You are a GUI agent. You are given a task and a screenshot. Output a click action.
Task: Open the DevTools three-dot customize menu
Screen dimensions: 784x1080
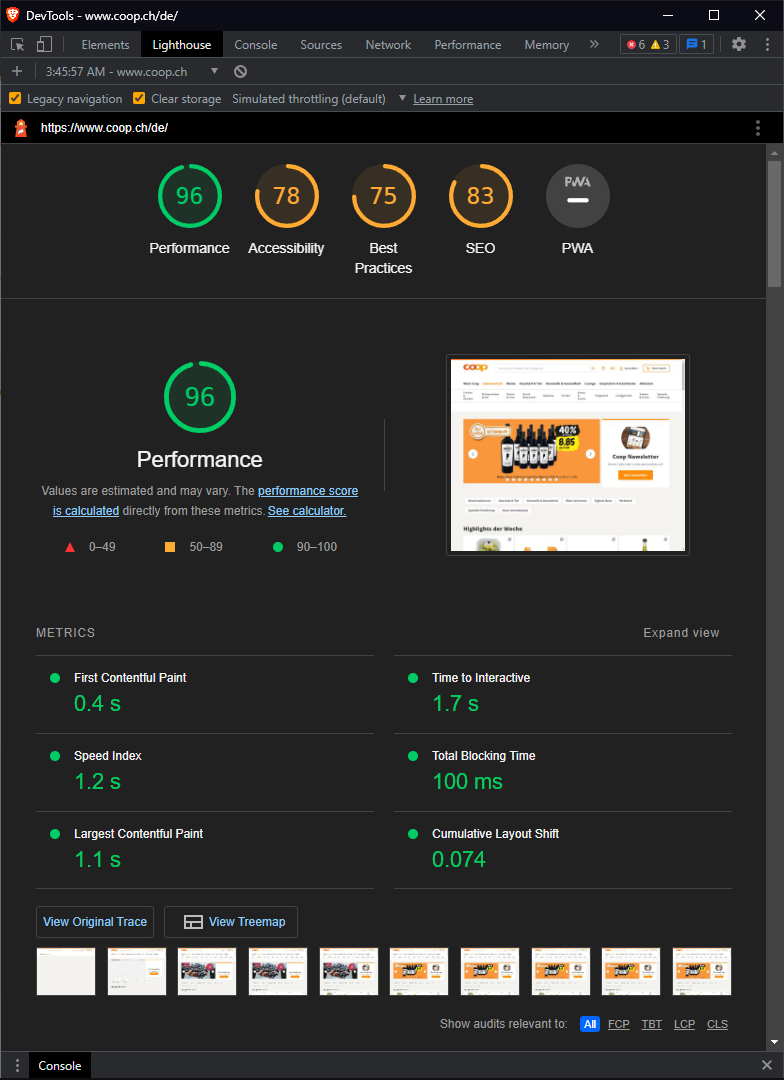click(767, 45)
